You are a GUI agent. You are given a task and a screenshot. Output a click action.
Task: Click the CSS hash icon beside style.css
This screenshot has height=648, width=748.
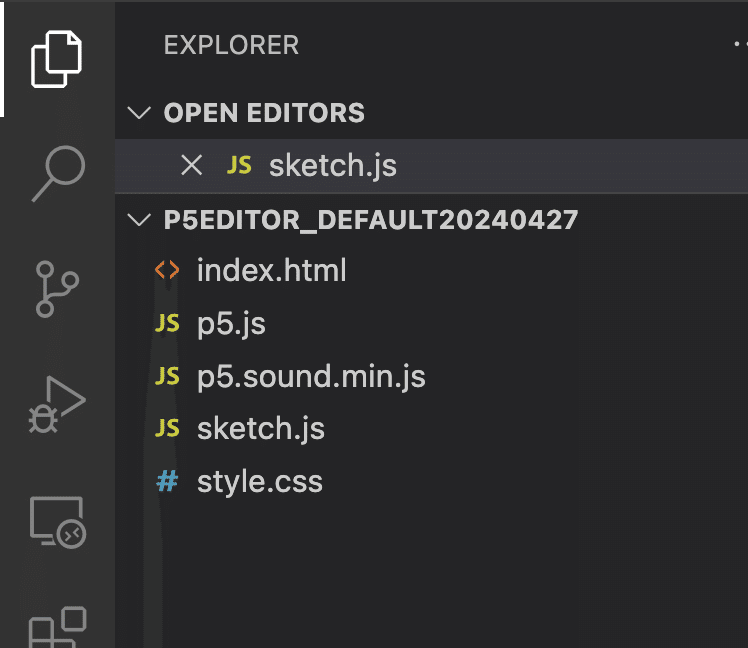click(167, 481)
